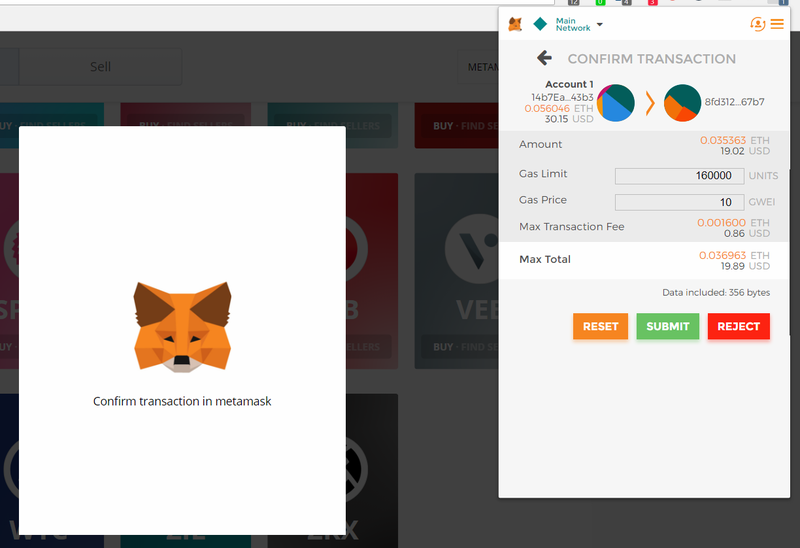Click the orange chevron between the two accounts
Viewport: 800px width, 548px height.
point(650,104)
